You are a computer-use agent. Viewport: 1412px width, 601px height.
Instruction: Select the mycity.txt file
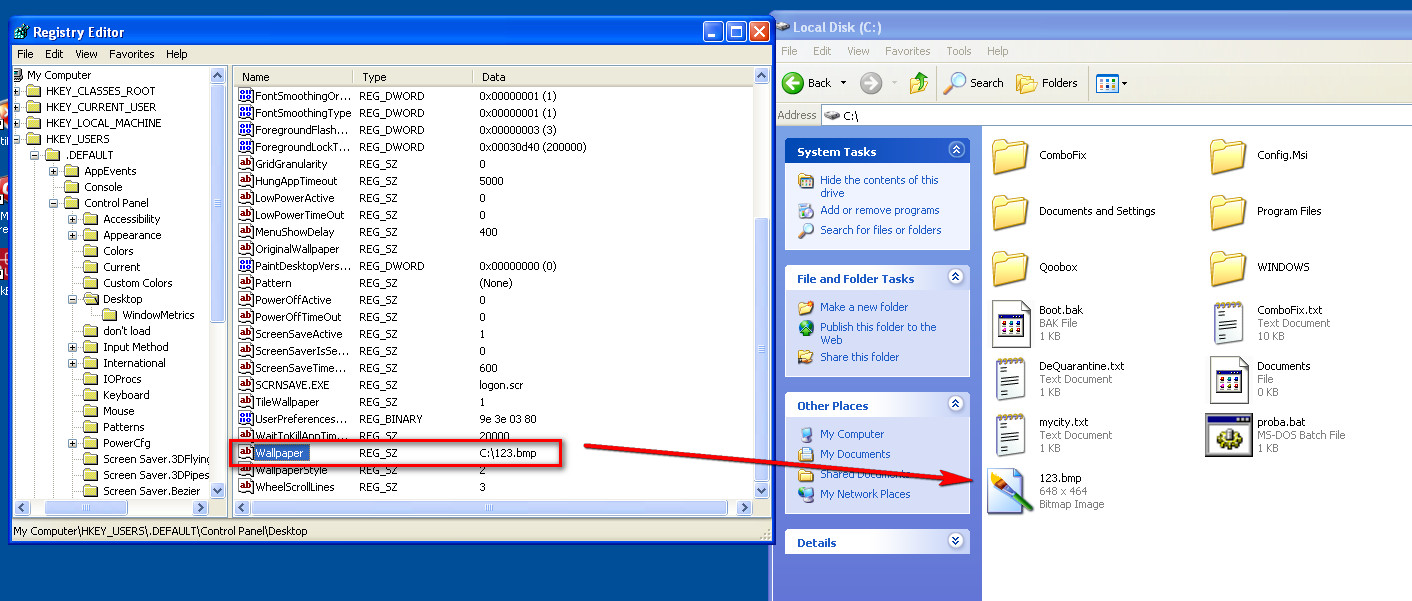[1052, 435]
